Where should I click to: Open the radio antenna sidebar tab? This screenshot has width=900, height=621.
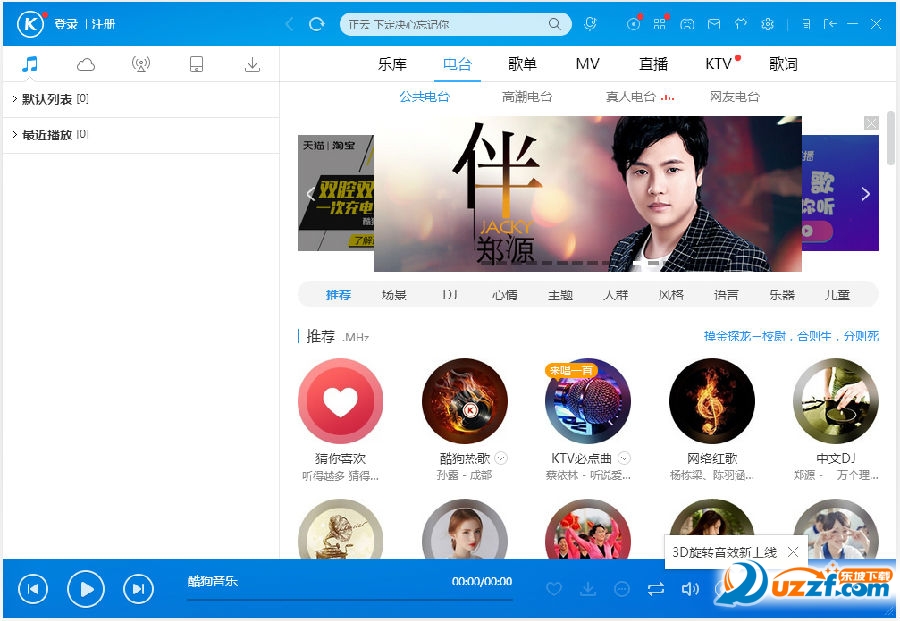pos(141,64)
